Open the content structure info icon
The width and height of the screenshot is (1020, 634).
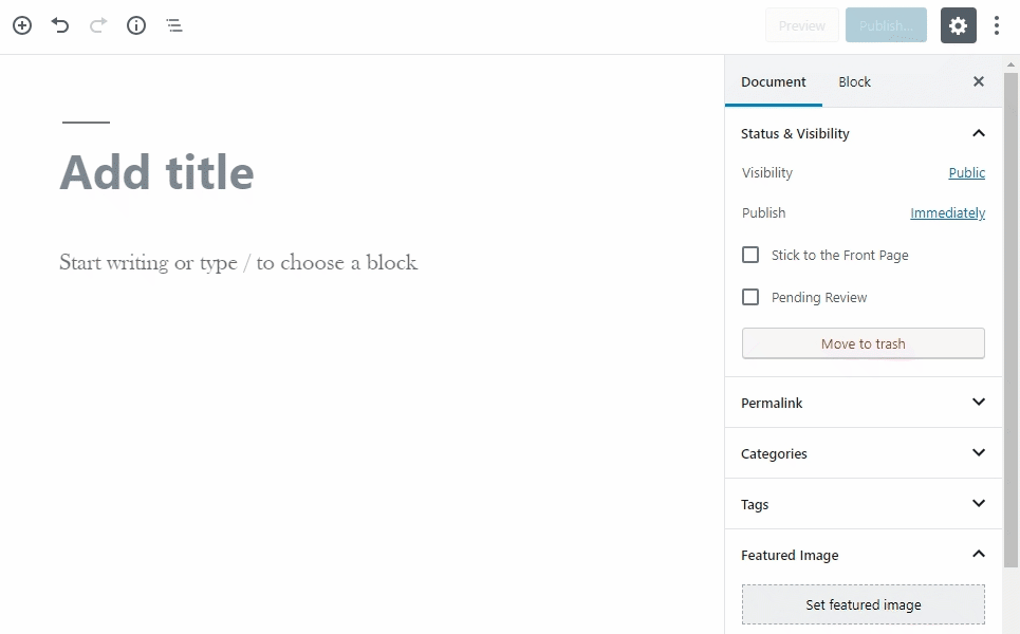click(136, 26)
